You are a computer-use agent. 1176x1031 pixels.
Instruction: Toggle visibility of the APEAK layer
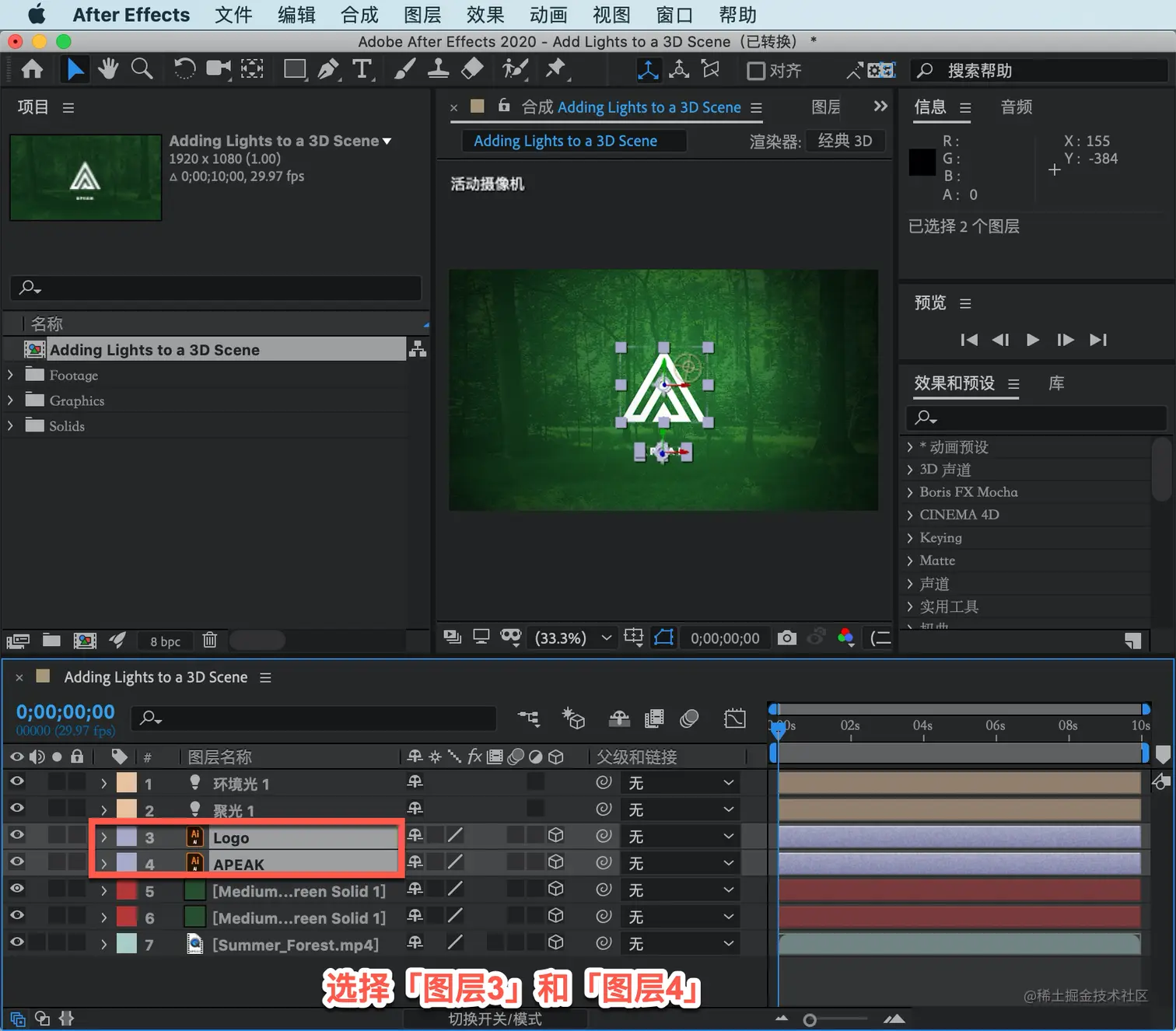click(16, 862)
